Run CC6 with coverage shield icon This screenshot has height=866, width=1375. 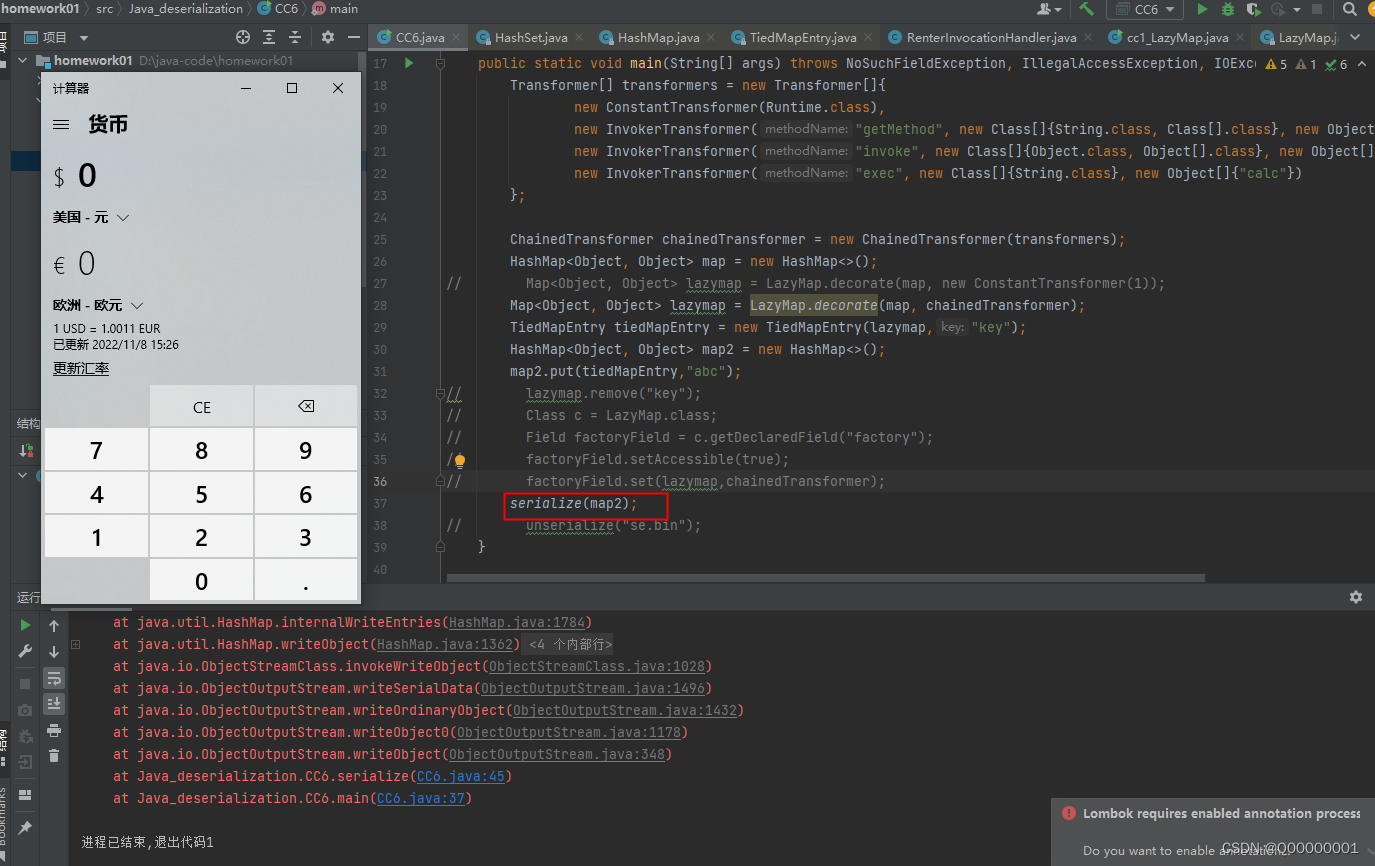pyautogui.click(x=1253, y=9)
